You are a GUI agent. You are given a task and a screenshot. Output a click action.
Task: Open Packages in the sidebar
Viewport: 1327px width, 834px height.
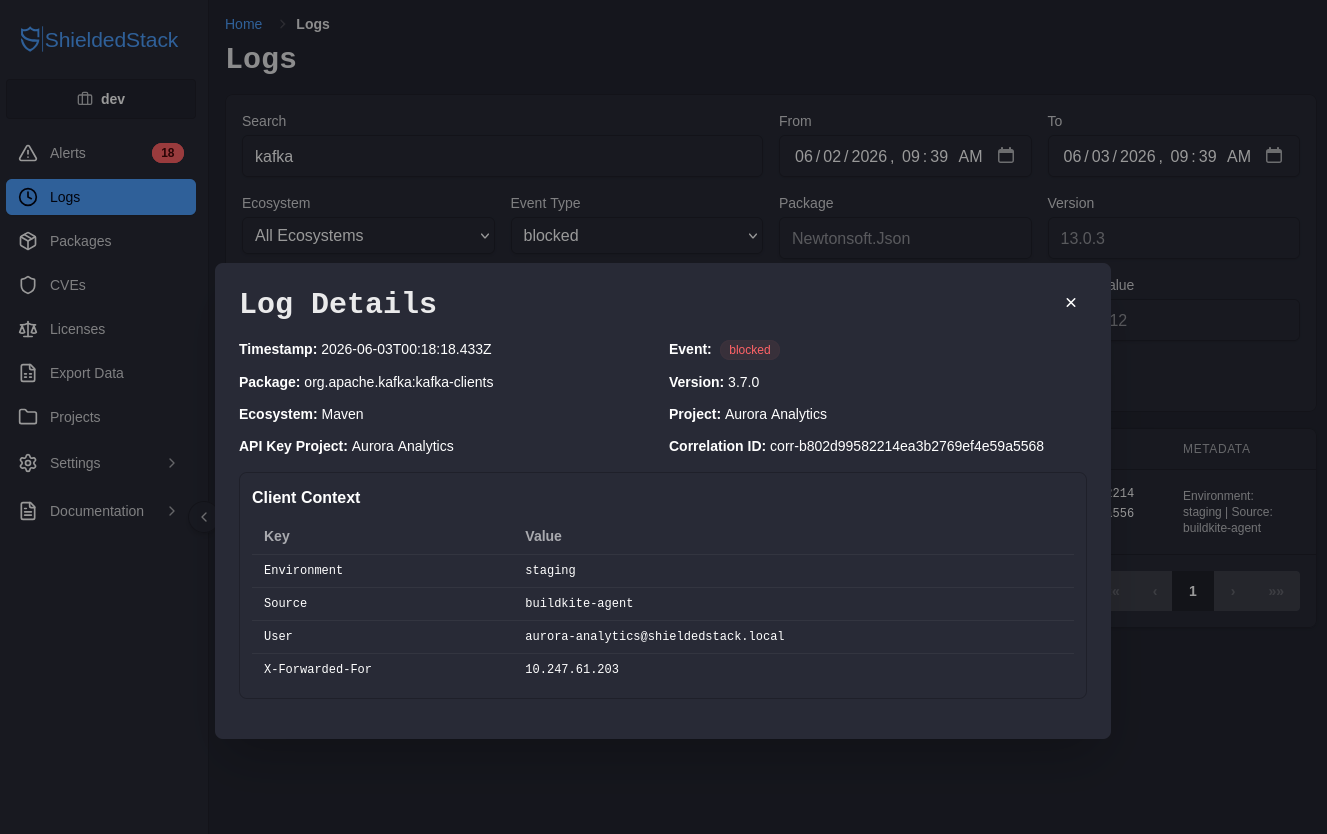point(101,241)
